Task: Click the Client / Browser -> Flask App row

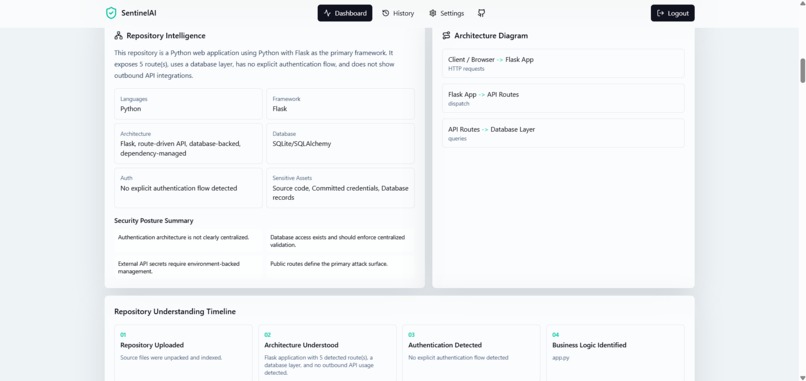Action: click(563, 63)
